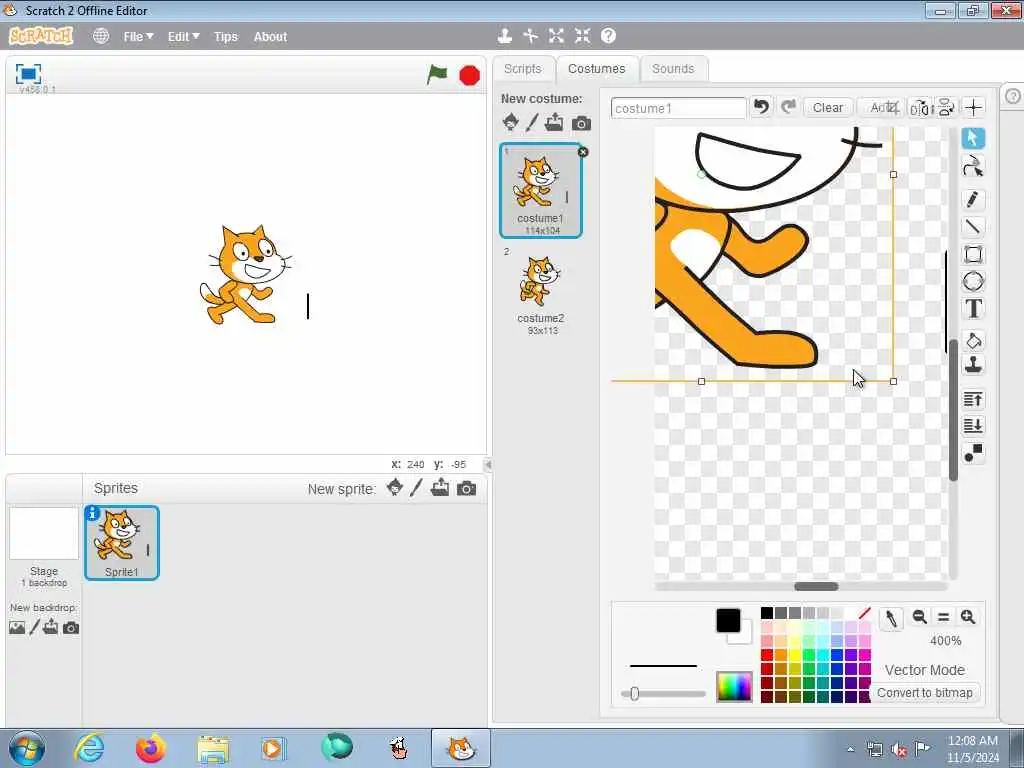Flip costume up-down
This screenshot has width=1024, height=768.
(x=946, y=108)
